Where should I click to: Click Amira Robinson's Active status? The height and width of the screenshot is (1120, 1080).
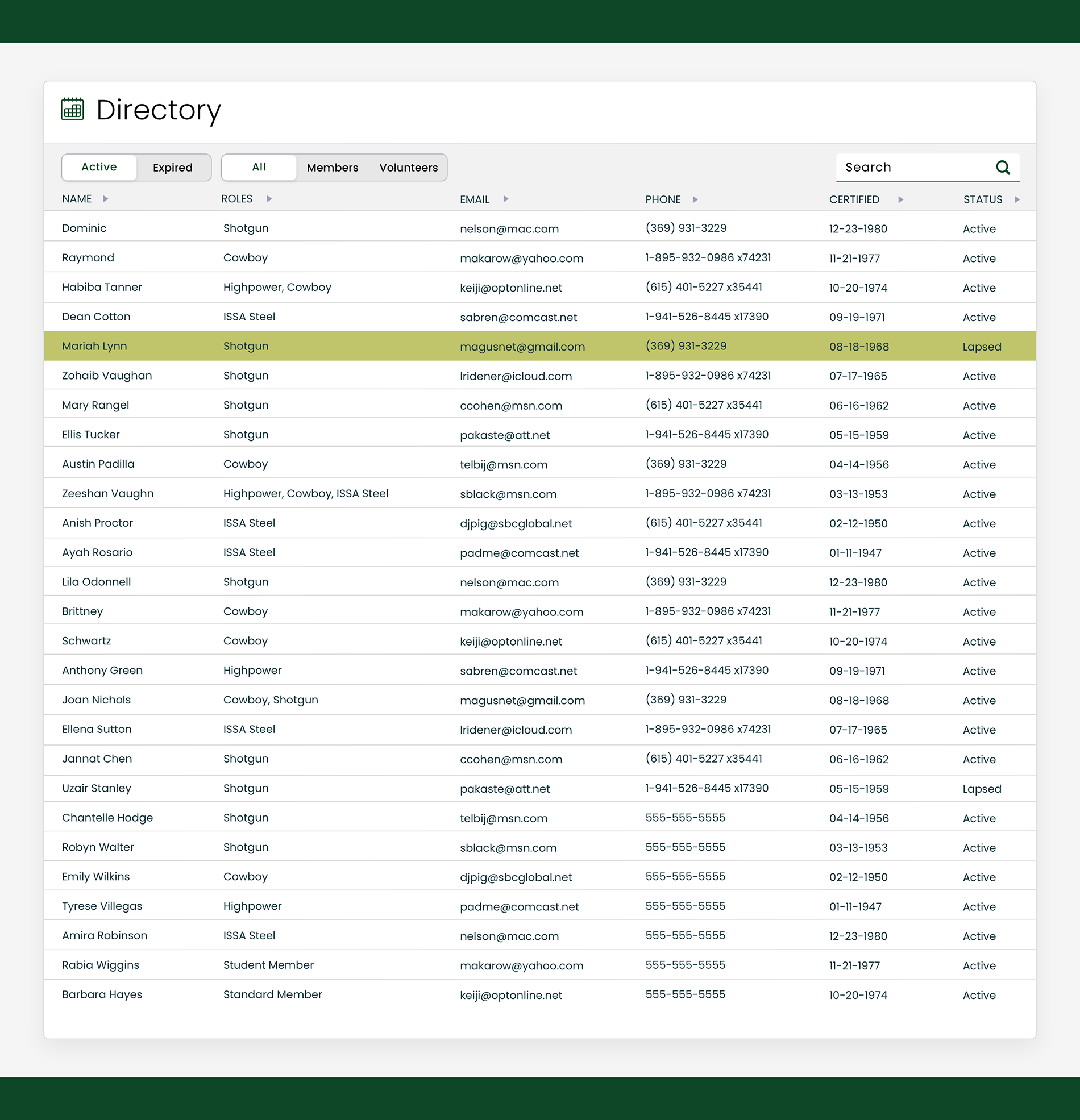coord(979,936)
